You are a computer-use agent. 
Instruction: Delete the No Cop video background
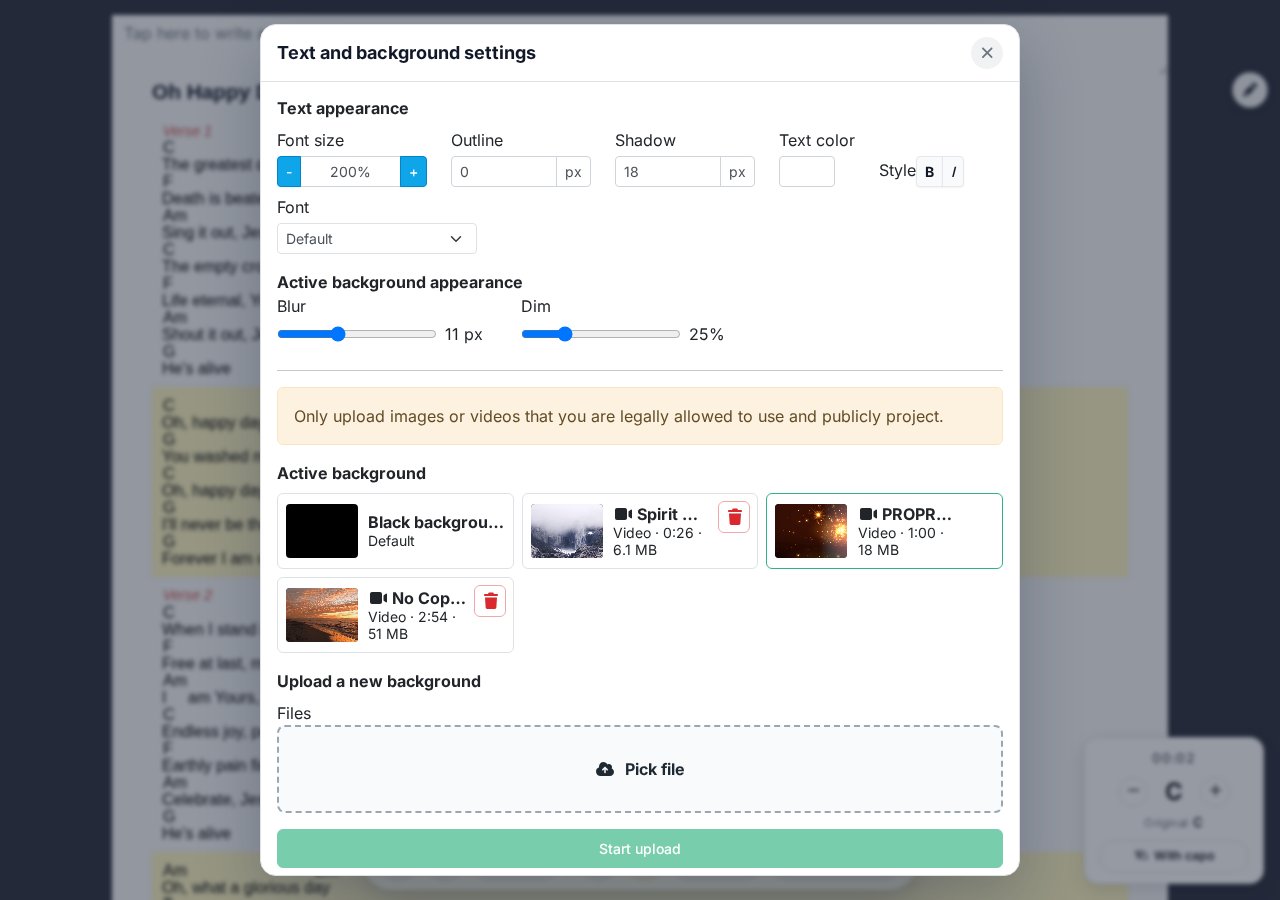(490, 601)
